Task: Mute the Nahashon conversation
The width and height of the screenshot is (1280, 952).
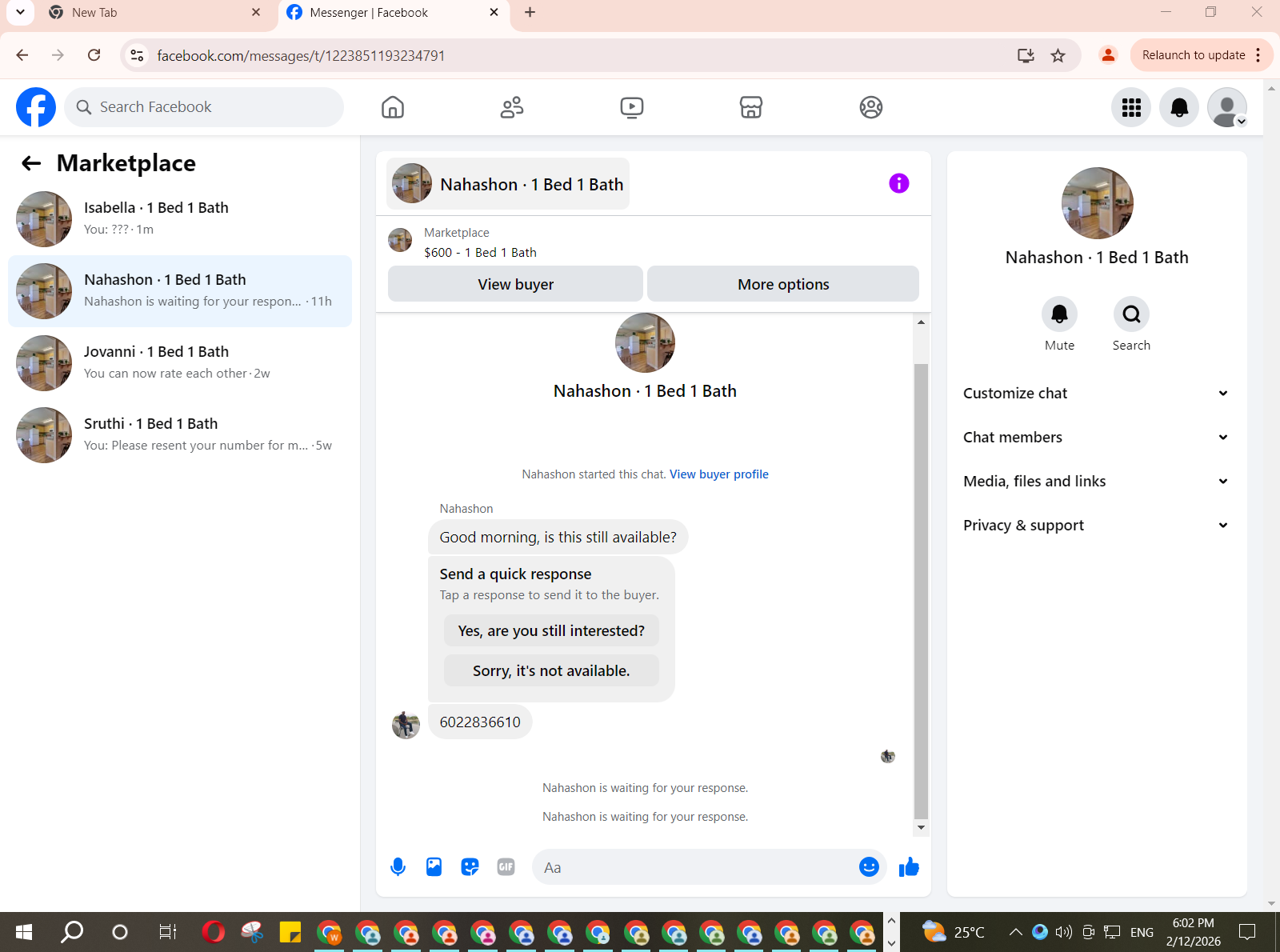Action: (1059, 314)
